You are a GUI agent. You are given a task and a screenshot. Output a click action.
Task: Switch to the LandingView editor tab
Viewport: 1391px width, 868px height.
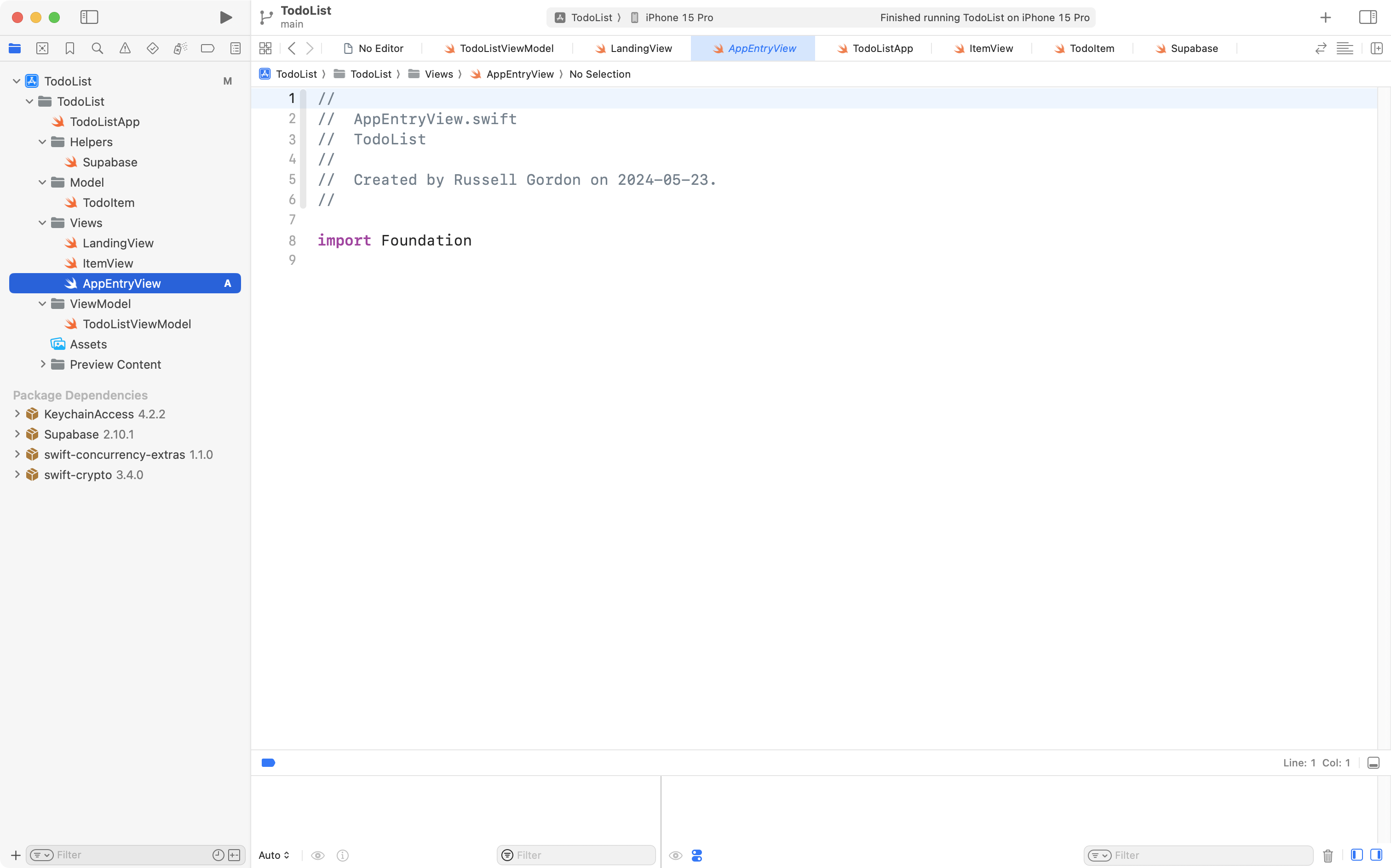coord(641,48)
